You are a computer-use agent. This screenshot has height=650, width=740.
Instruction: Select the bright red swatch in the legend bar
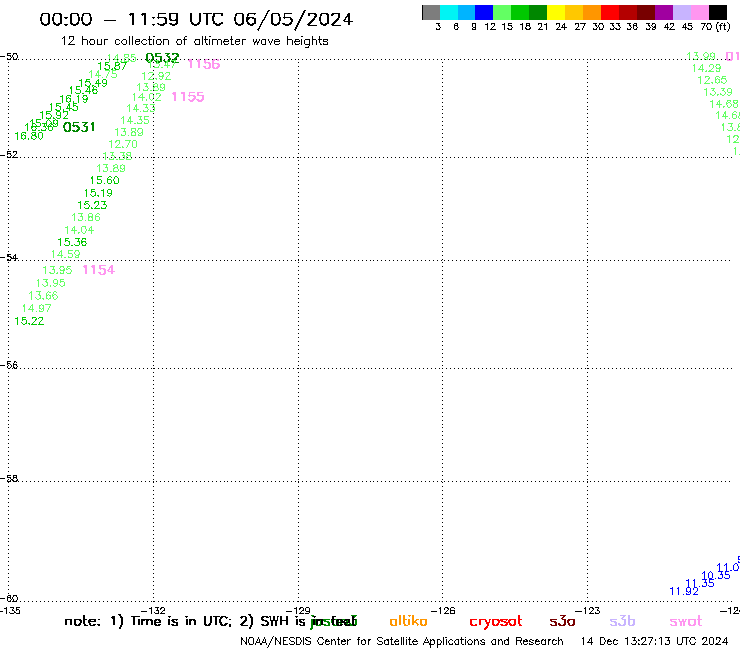click(610, 12)
